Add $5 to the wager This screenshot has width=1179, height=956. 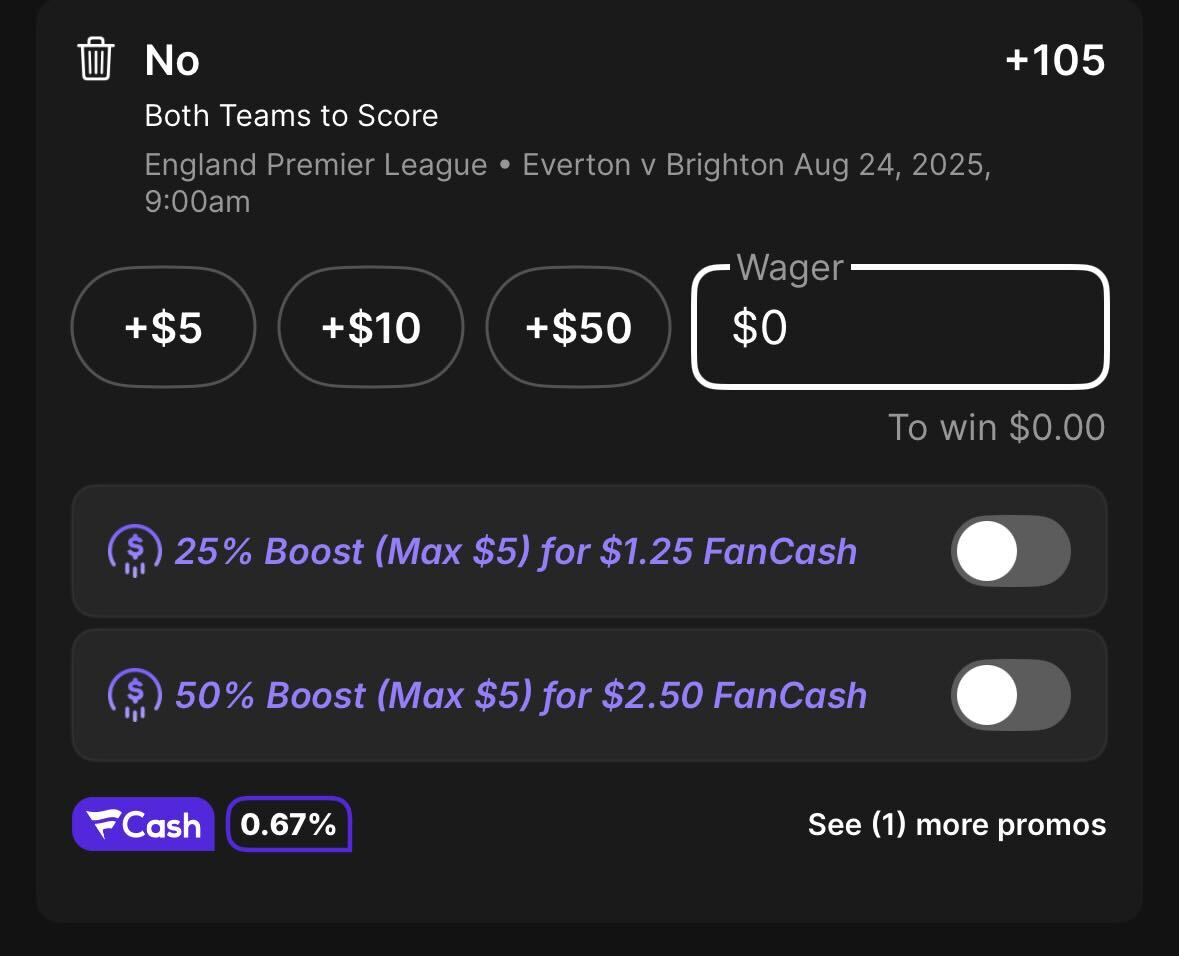[163, 327]
